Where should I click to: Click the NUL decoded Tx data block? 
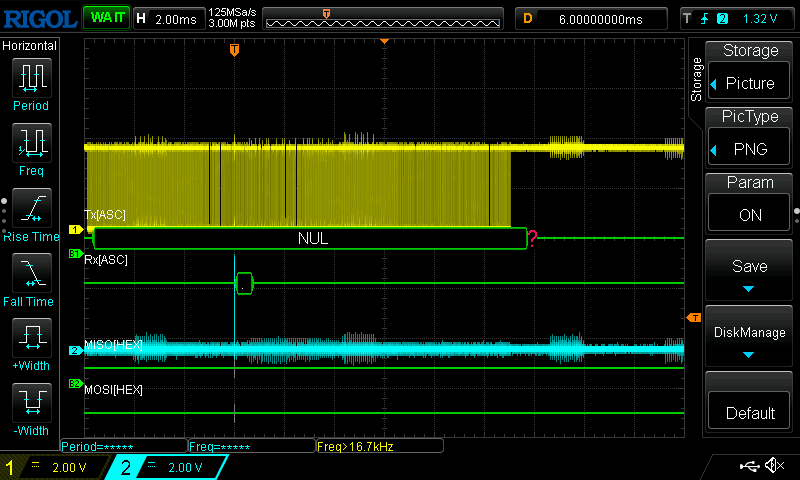(x=311, y=239)
